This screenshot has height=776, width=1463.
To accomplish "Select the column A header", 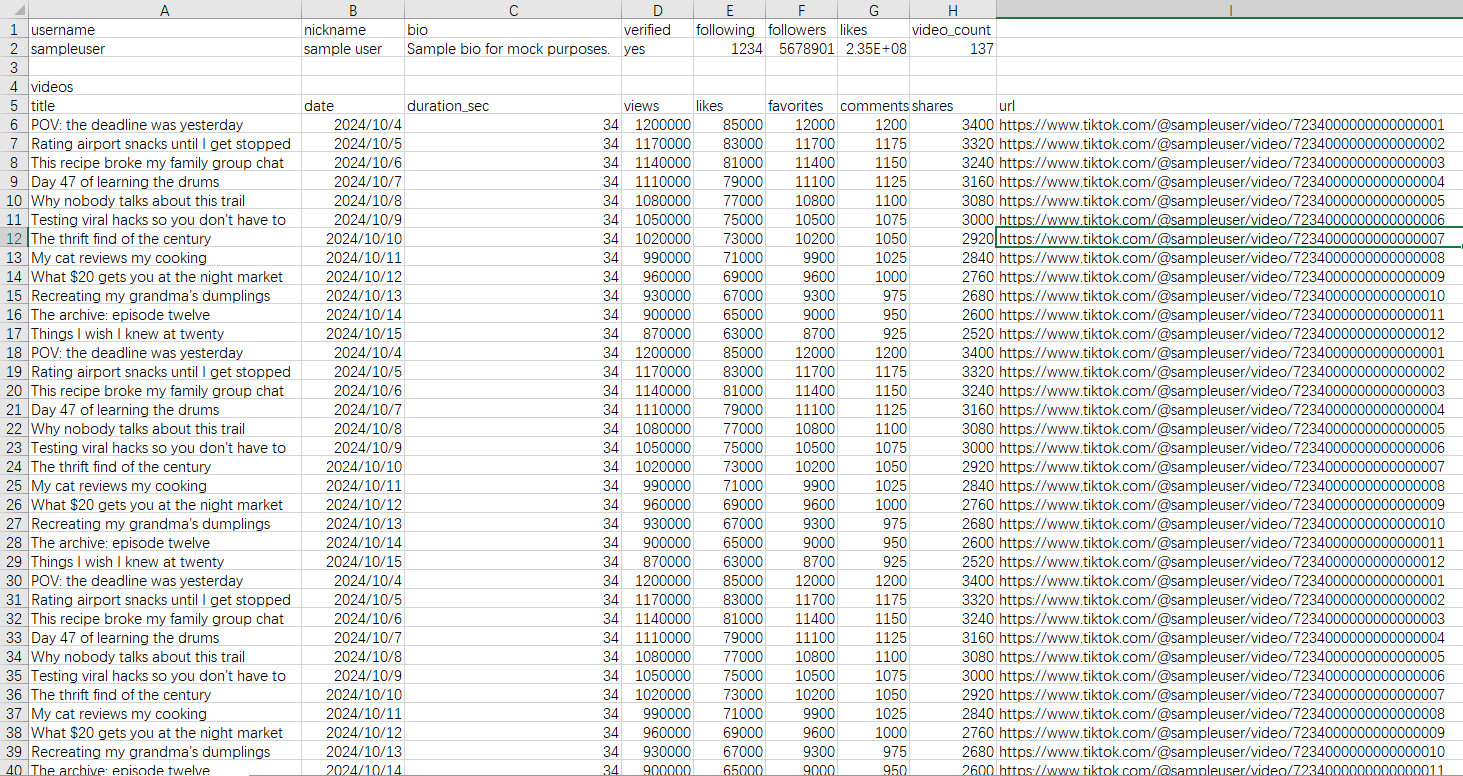I will [x=165, y=10].
